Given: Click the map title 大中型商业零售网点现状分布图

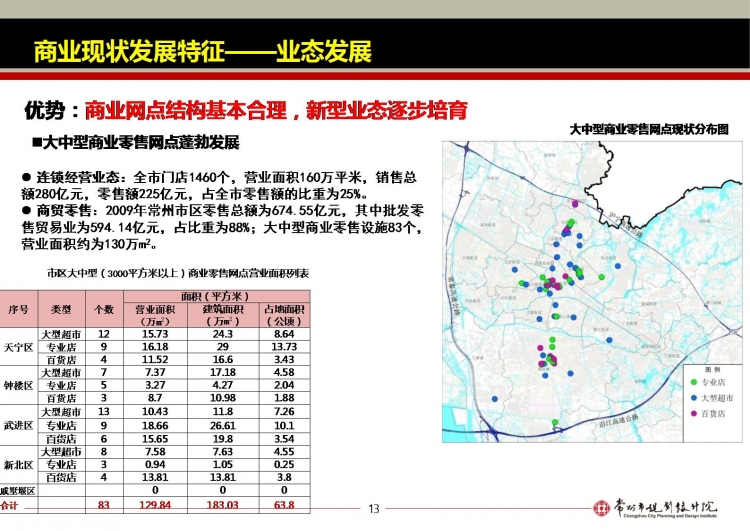Looking at the screenshot, I should [x=650, y=129].
